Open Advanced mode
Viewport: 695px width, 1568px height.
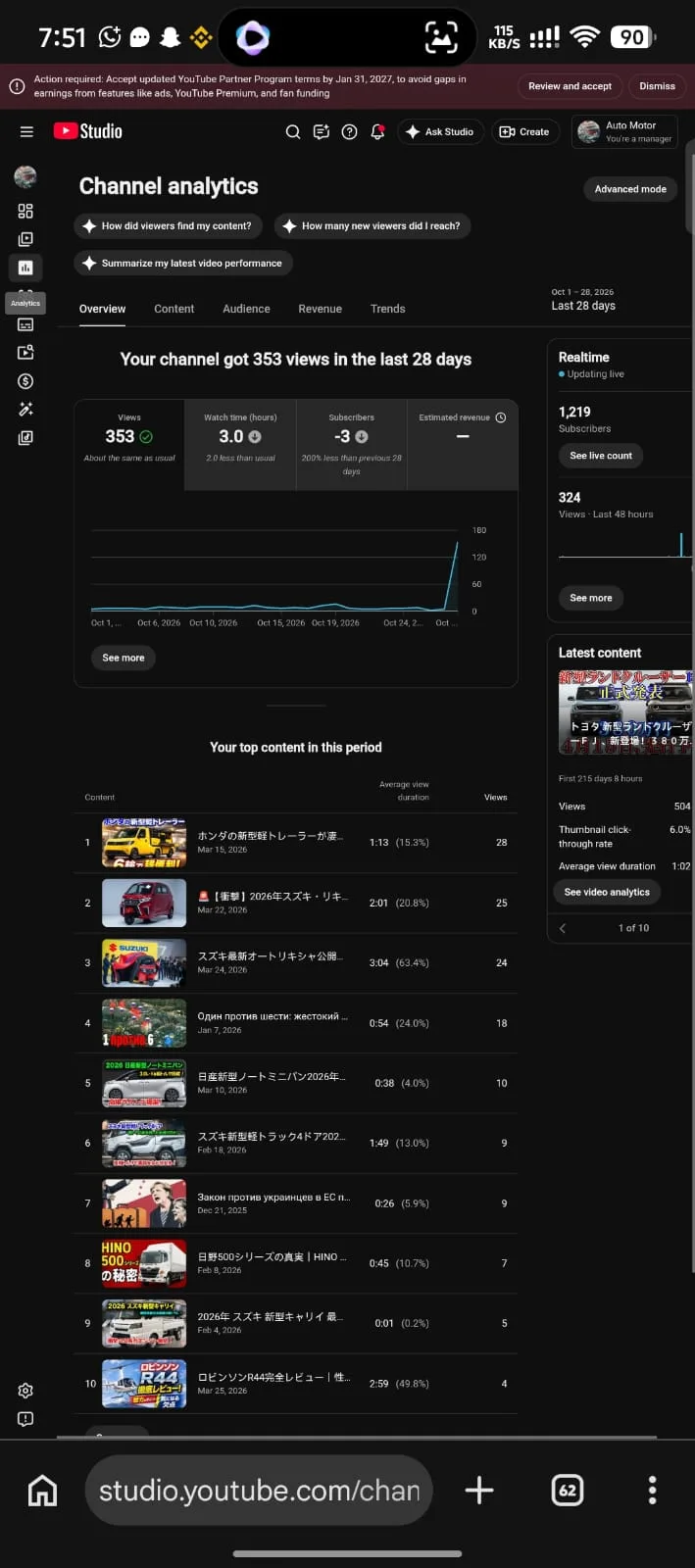coord(630,189)
